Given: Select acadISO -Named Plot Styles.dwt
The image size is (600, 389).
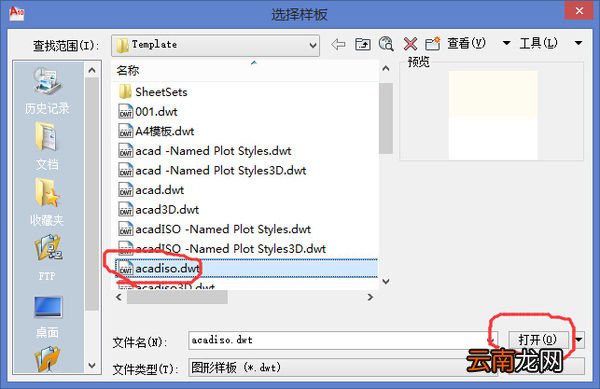Looking at the screenshot, I should click(x=215, y=229).
